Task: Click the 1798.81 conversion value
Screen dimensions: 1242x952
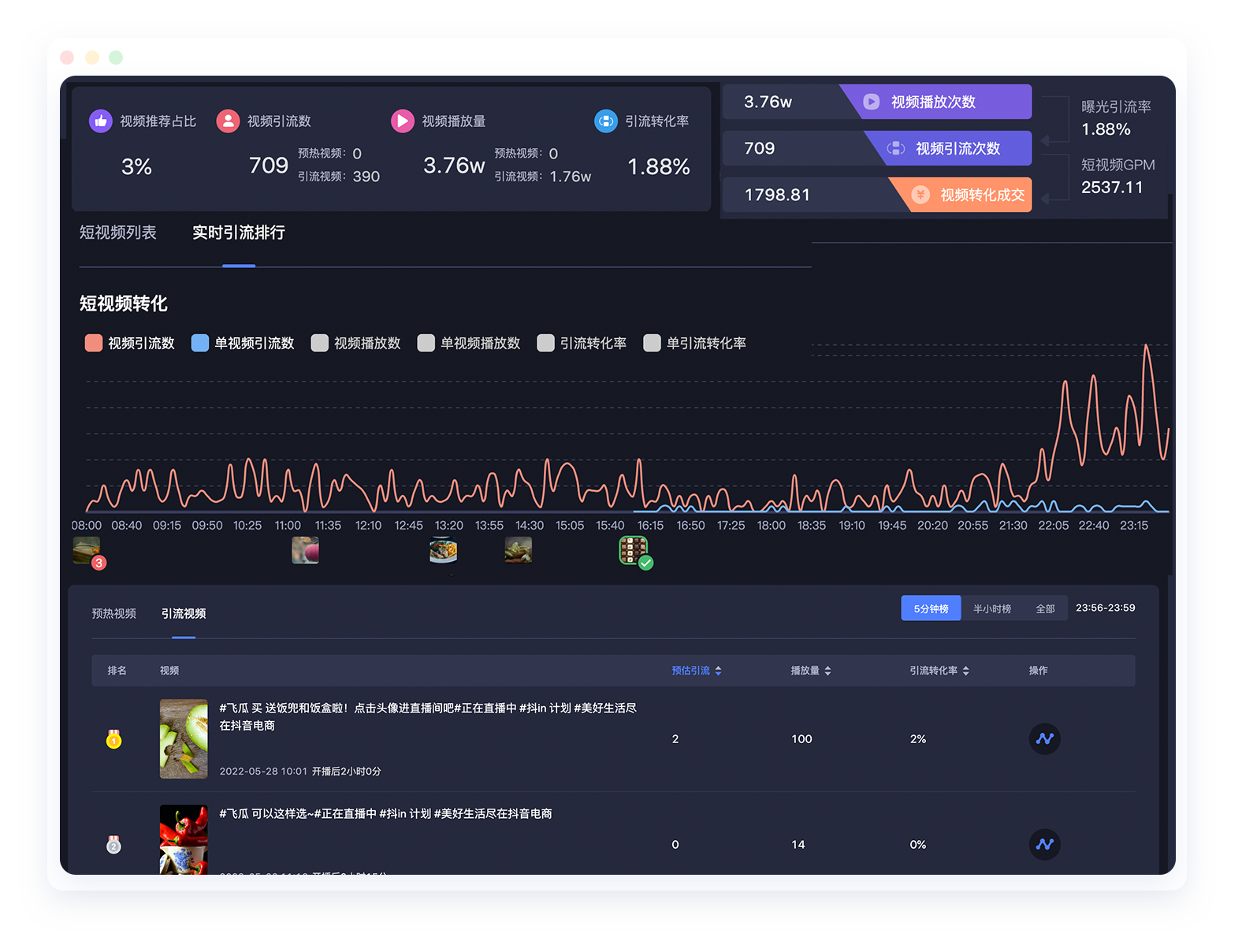Action: [777, 195]
